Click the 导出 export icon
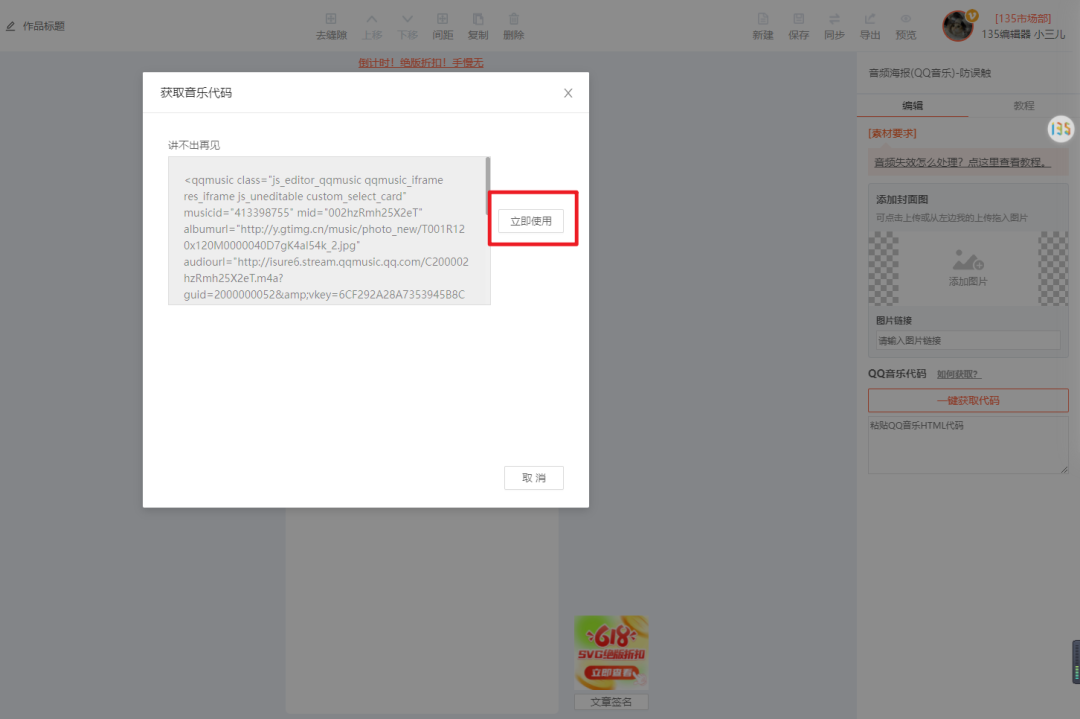Viewport: 1080px width, 719px height. 870,26
